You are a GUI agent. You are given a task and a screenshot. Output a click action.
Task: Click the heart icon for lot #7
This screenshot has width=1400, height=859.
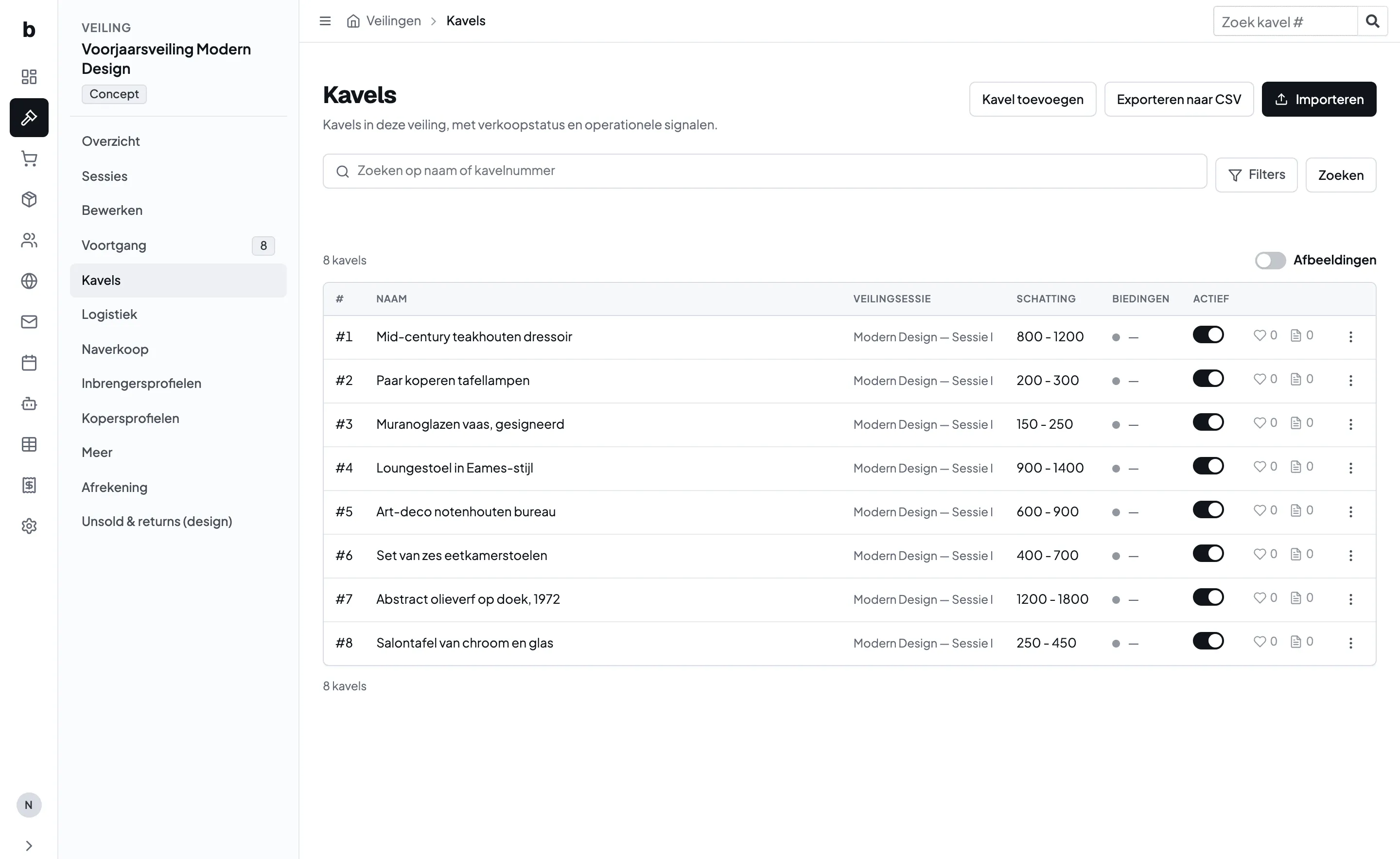click(1260, 597)
